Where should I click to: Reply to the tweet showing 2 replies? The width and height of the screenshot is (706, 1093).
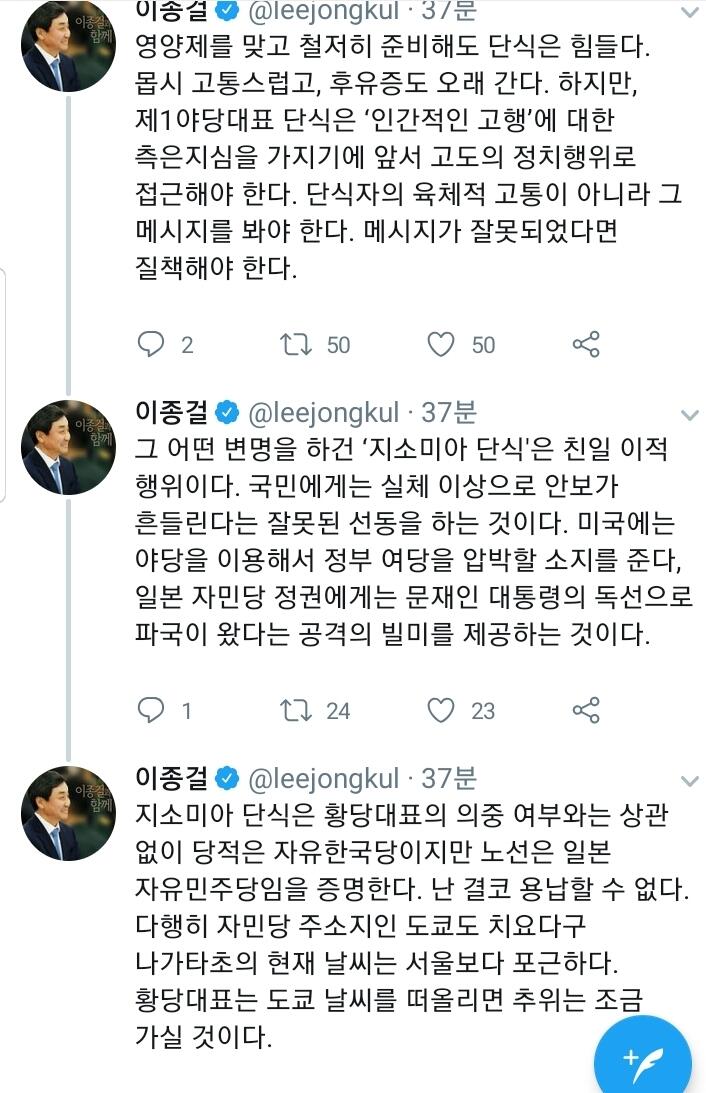click(x=150, y=345)
